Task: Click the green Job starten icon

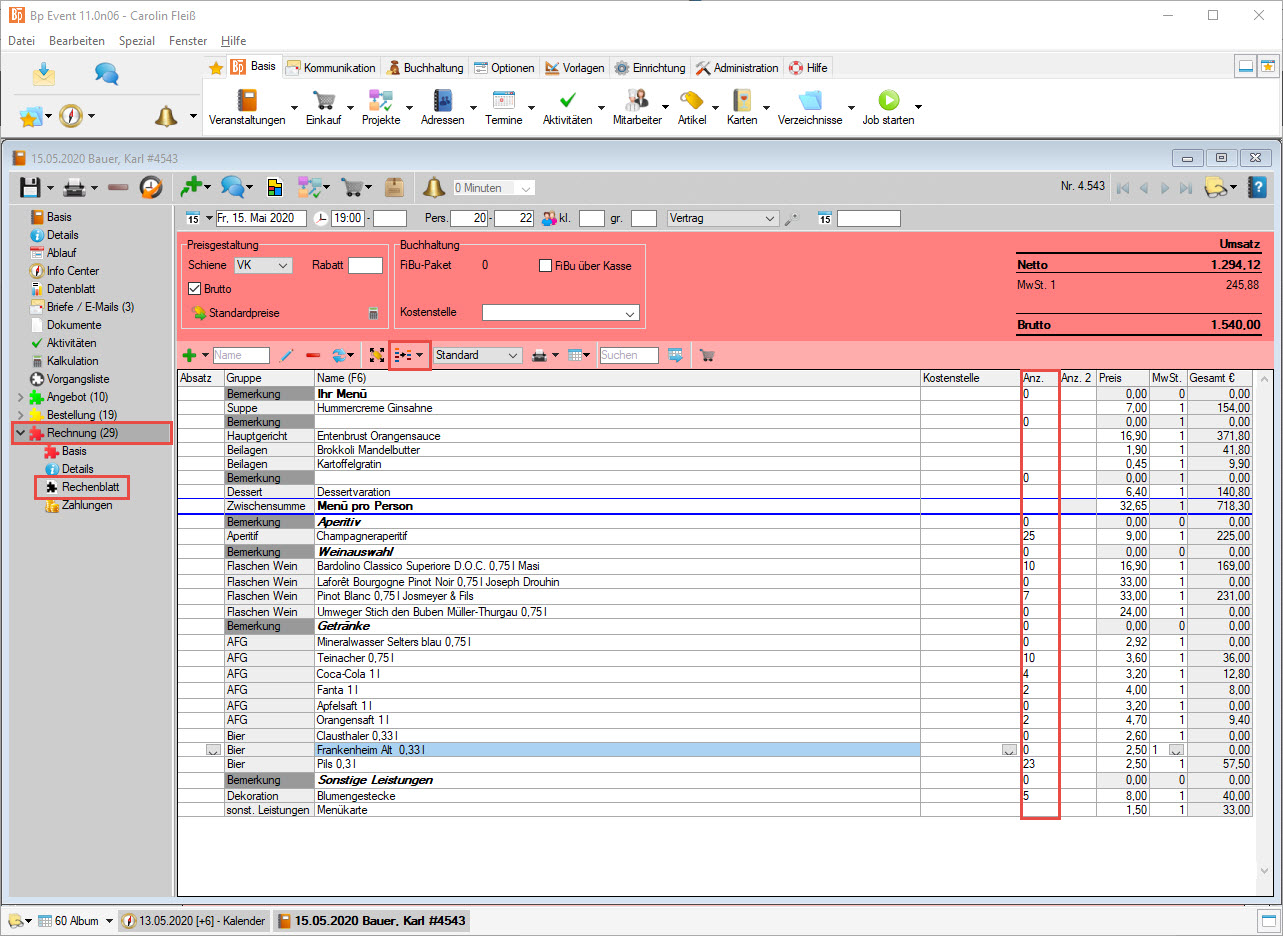Action: pyautogui.click(x=888, y=101)
